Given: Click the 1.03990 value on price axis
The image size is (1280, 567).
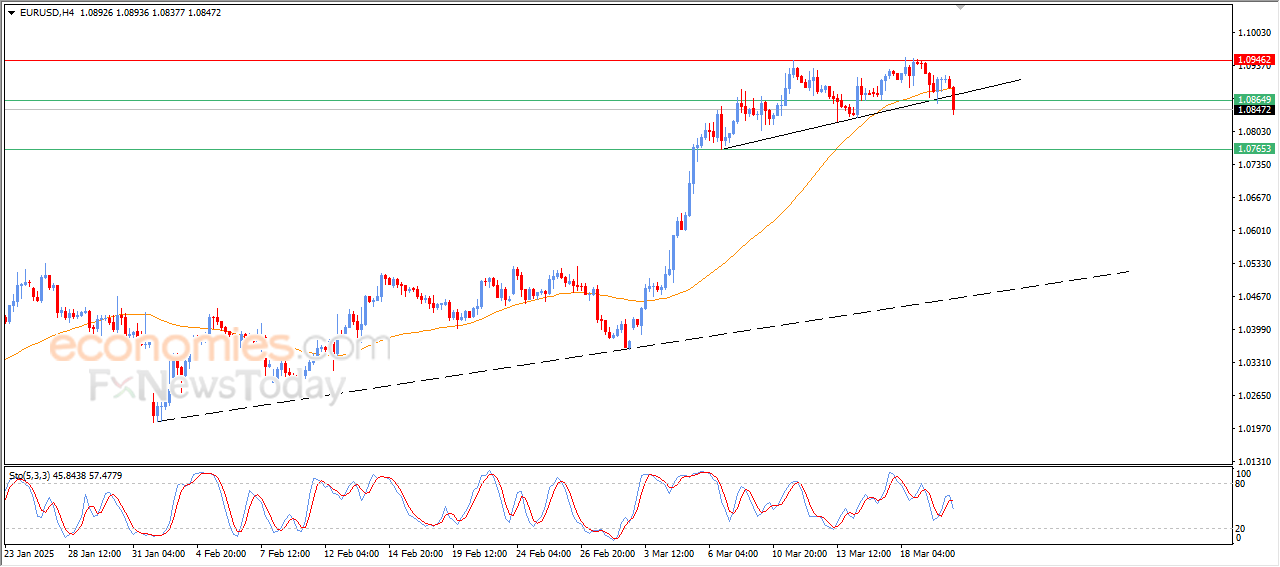Looking at the screenshot, I should pyautogui.click(x=1254, y=330).
